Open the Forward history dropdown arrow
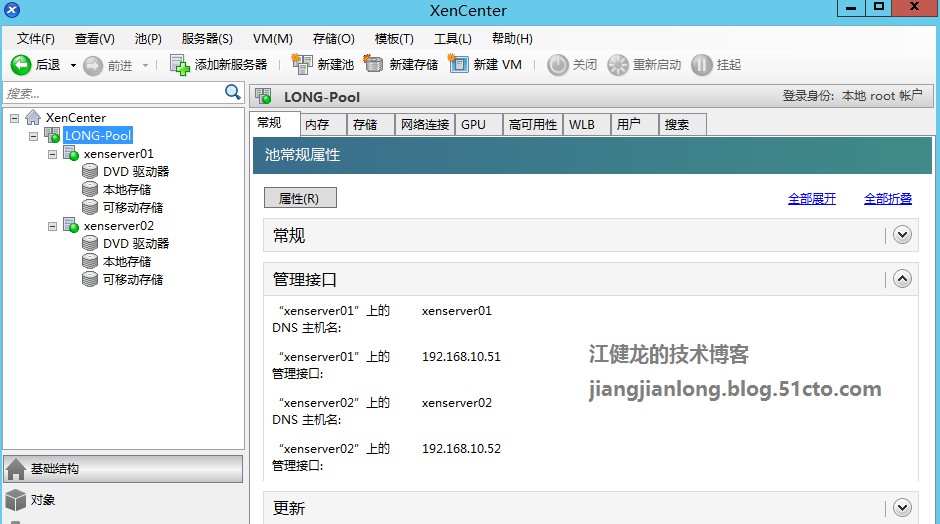 click(x=145, y=65)
